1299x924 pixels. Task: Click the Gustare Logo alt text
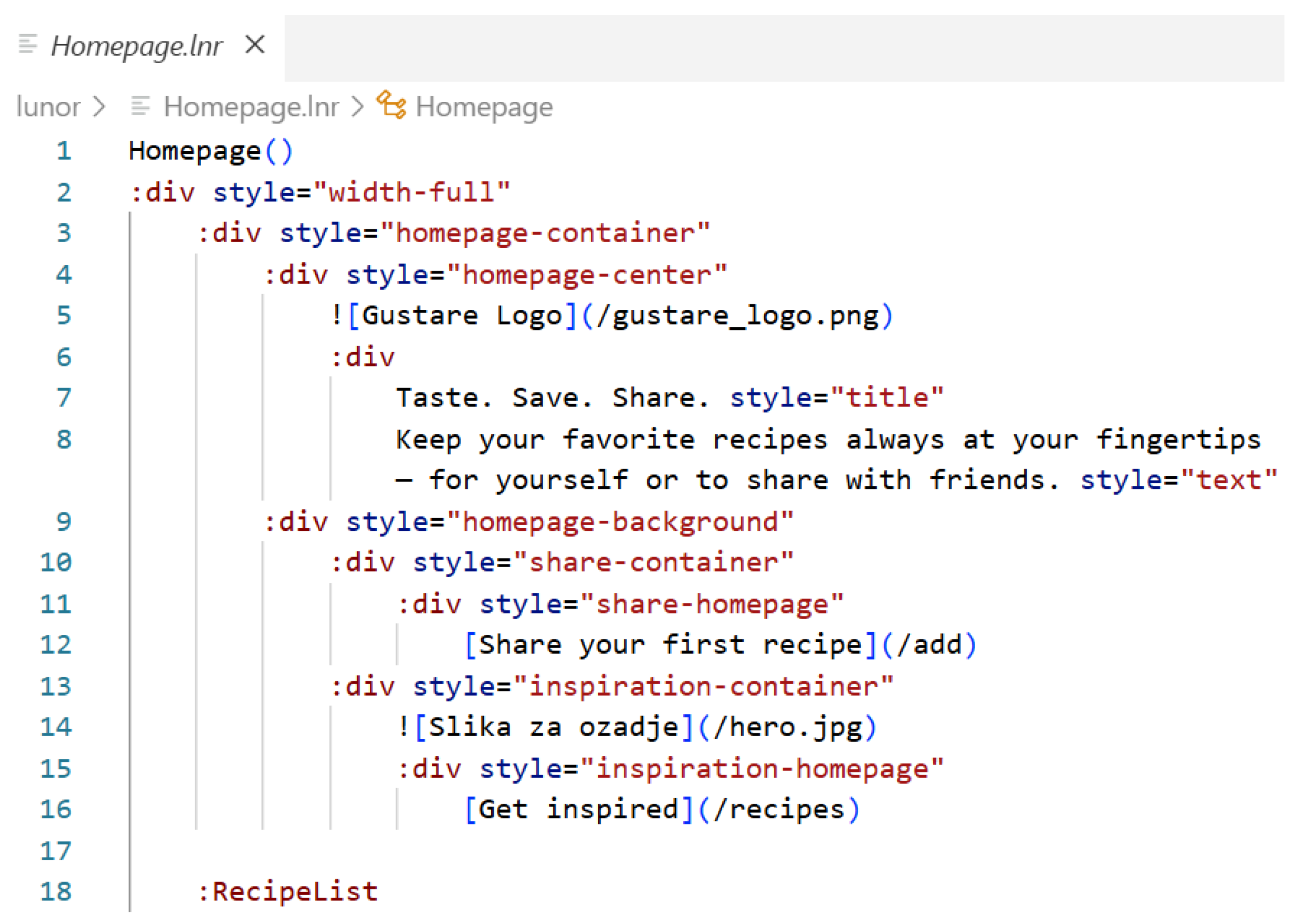coord(462,316)
